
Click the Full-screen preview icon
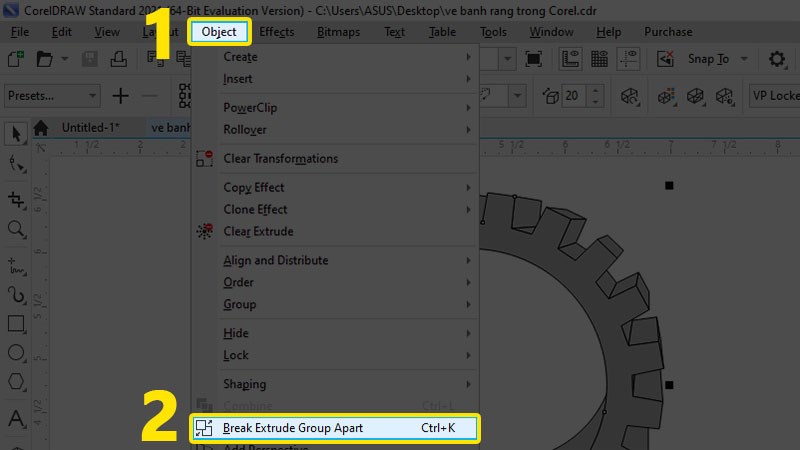pyautogui.click(x=533, y=59)
